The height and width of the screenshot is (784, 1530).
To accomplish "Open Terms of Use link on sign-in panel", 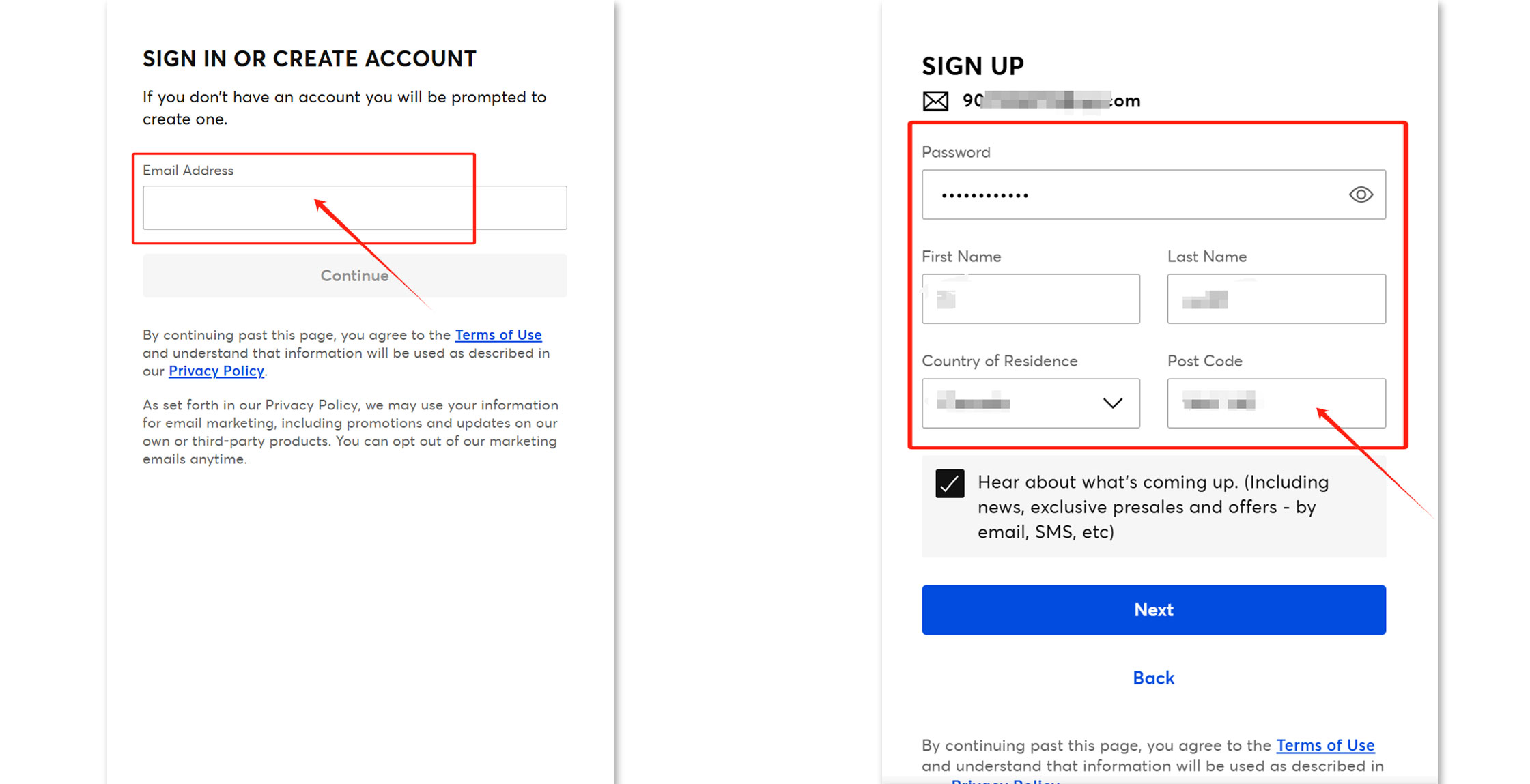I will pyautogui.click(x=498, y=335).
